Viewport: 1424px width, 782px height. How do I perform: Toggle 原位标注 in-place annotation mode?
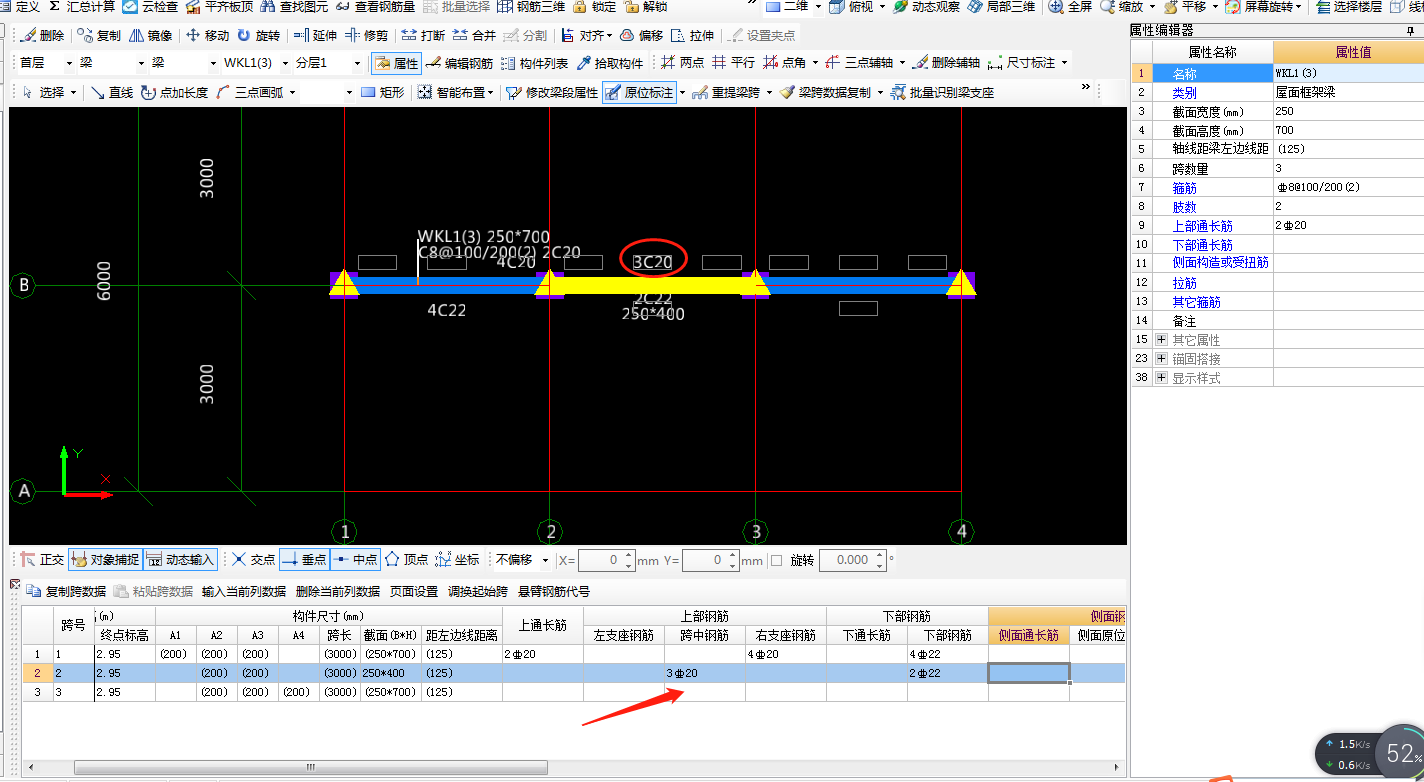pyautogui.click(x=640, y=92)
